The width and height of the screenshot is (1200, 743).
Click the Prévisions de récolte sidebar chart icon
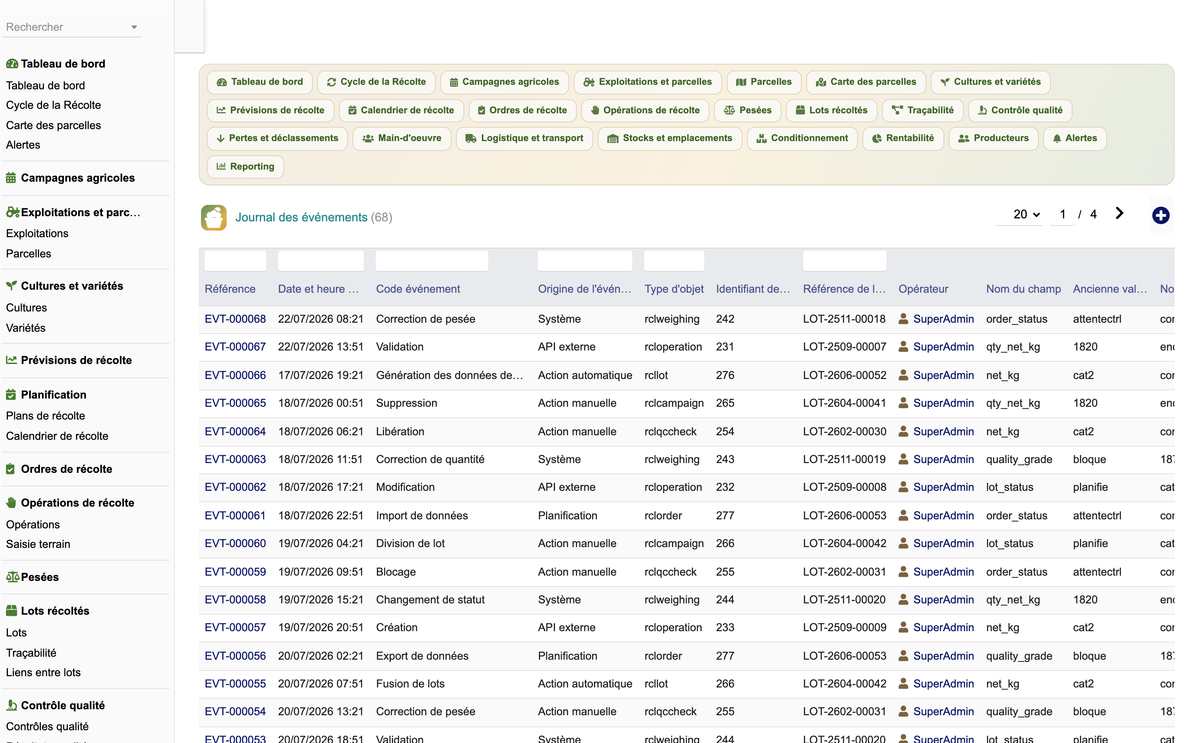click(12, 360)
